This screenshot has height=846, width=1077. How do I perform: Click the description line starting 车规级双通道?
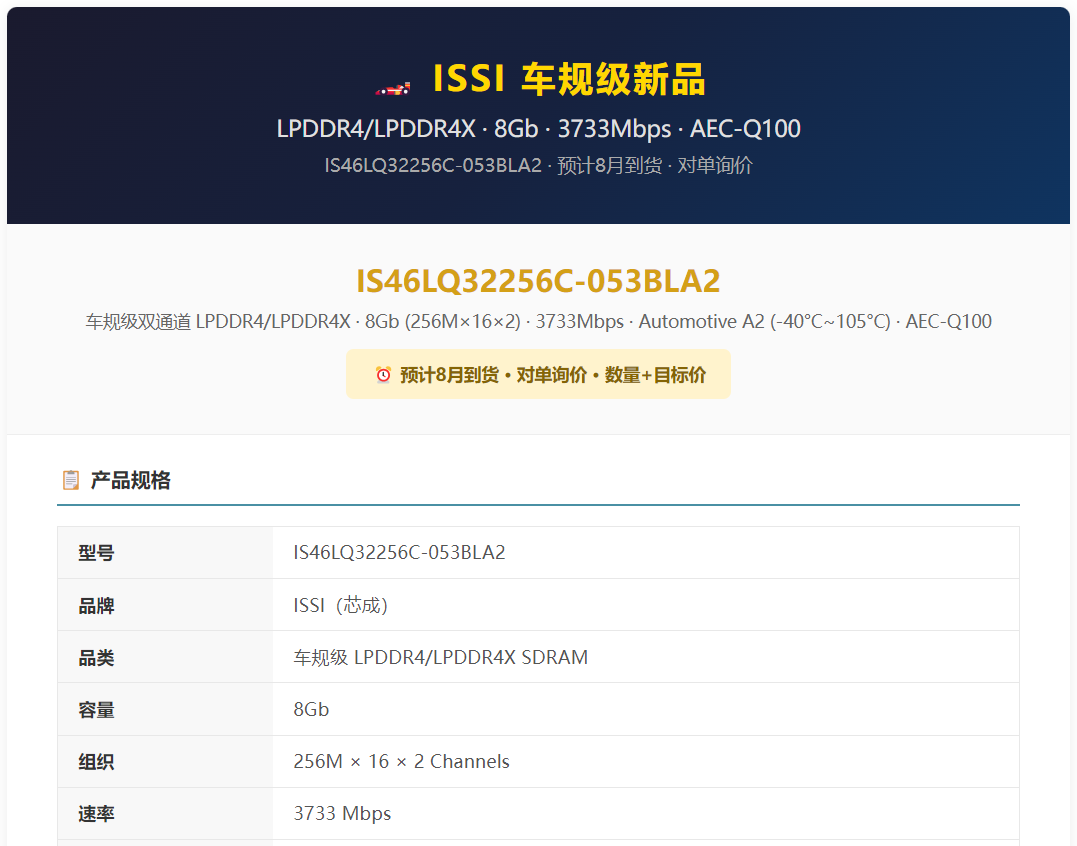(538, 321)
